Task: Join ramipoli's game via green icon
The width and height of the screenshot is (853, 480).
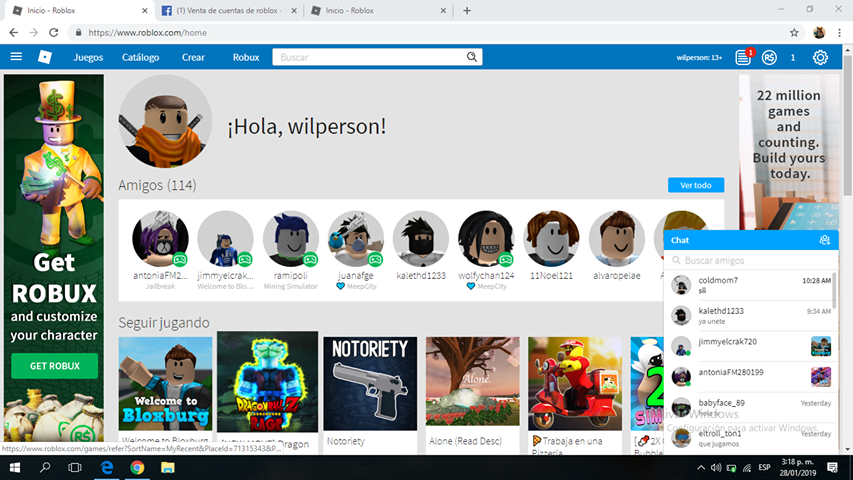Action: 311,260
